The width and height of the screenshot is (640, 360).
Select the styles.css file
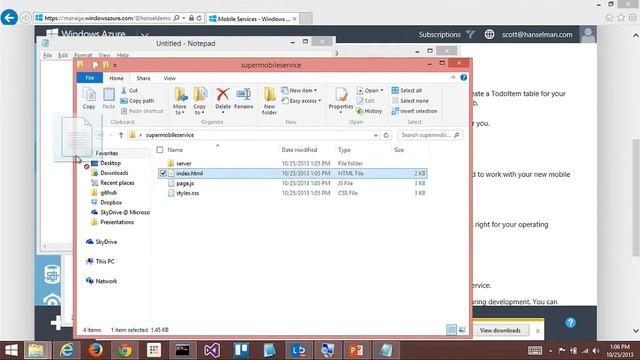[293, 193]
